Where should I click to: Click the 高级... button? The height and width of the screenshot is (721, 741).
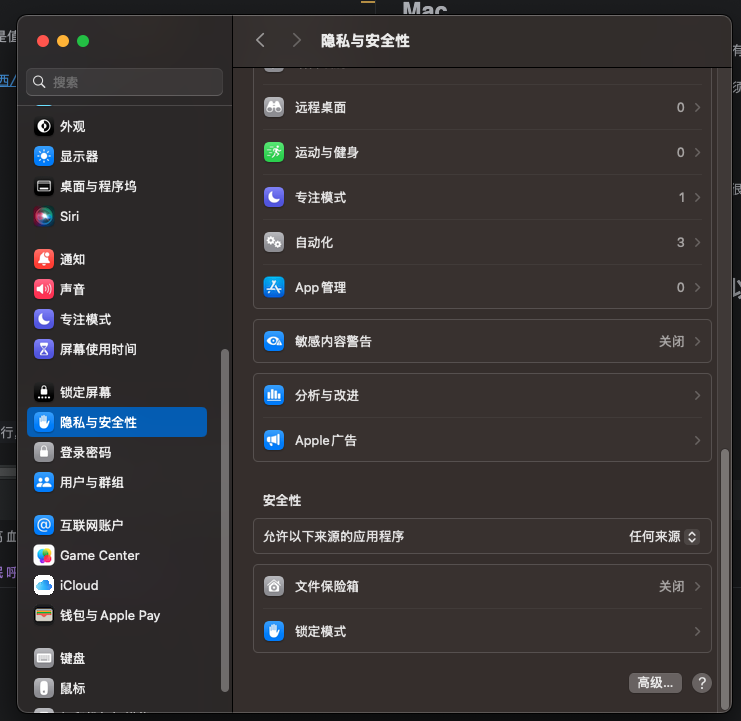655,682
